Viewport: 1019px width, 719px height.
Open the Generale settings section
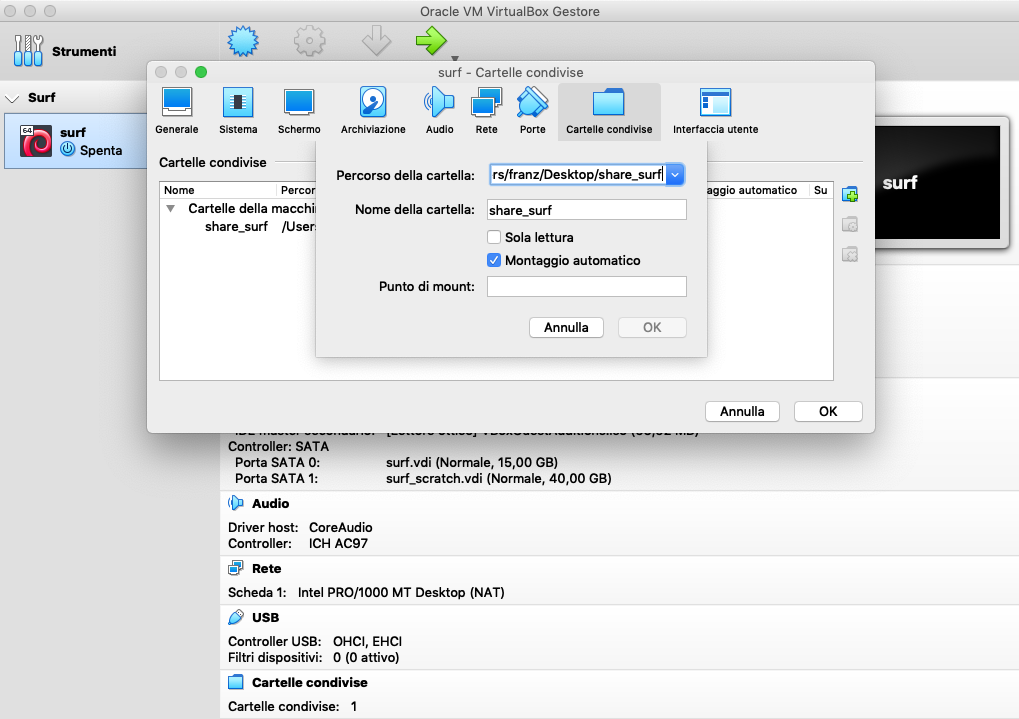(x=177, y=111)
